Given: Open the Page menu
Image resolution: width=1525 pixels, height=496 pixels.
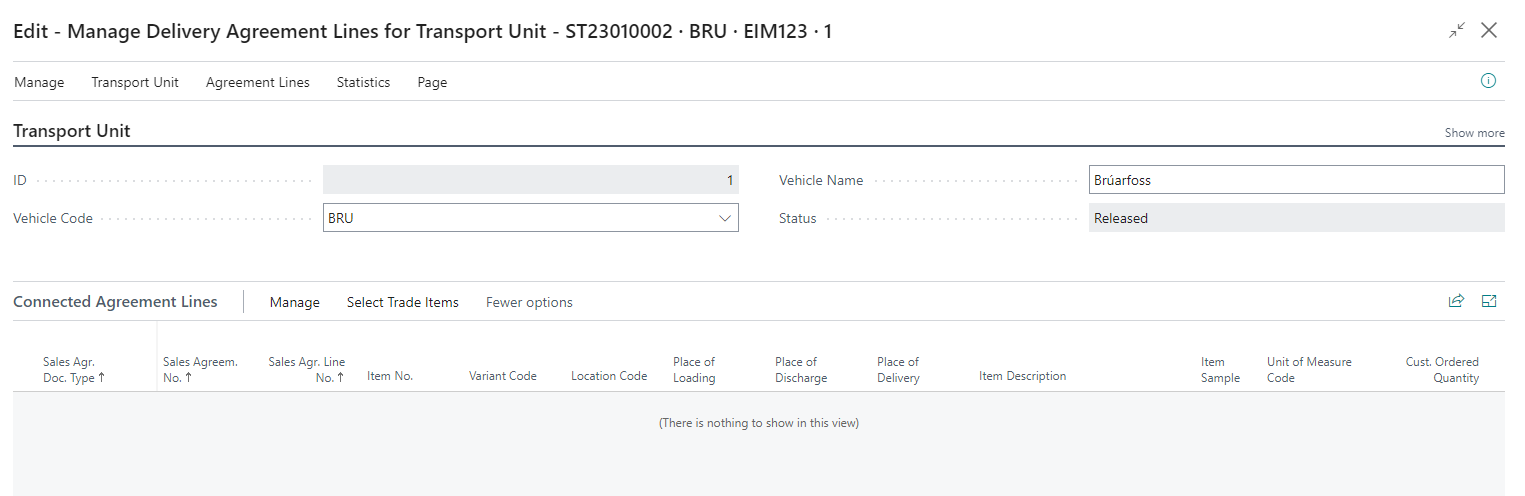Looking at the screenshot, I should pos(432,82).
